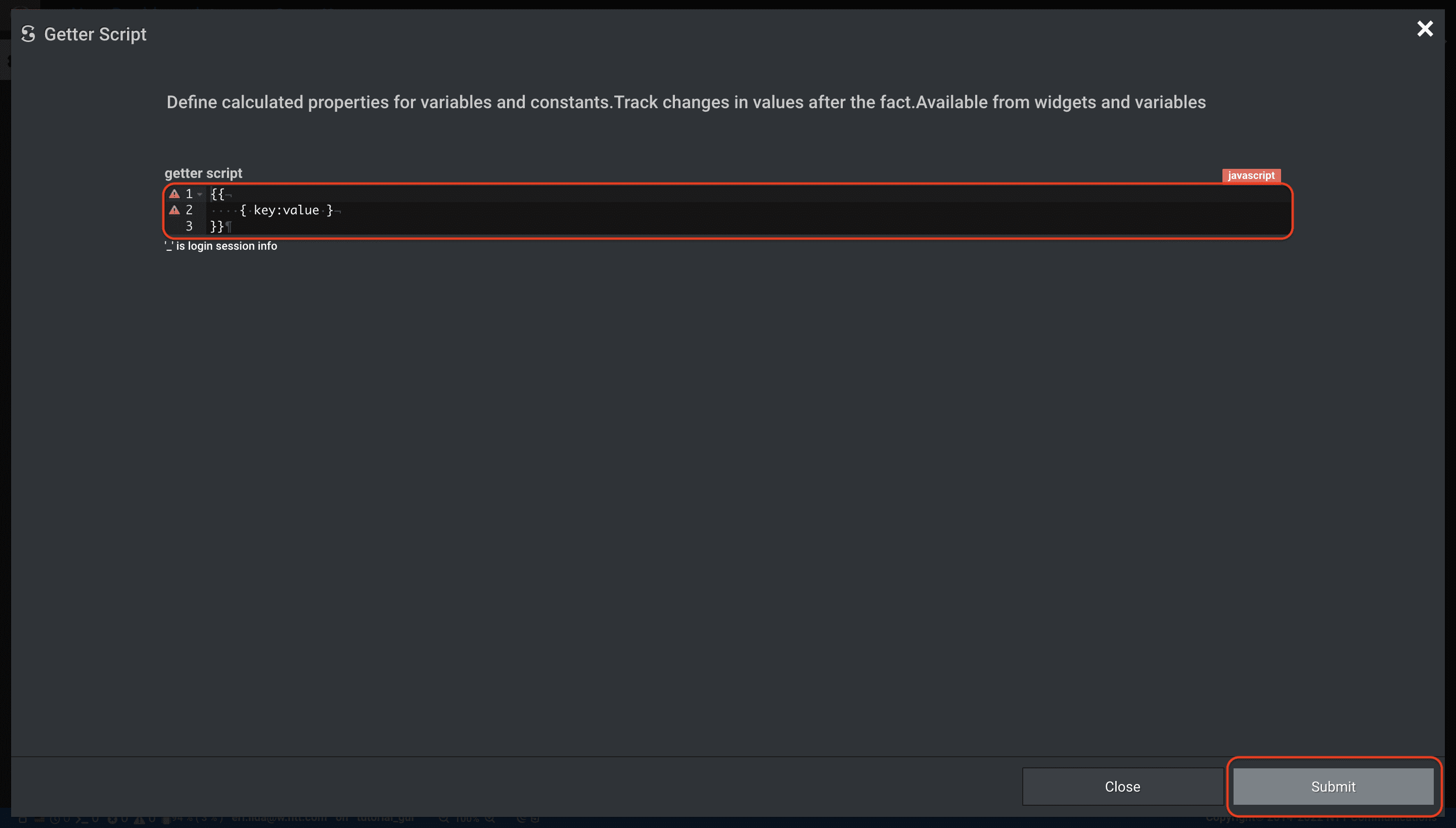Place cursor after the opening {{ braces
The image size is (1456, 828).
click(225, 194)
